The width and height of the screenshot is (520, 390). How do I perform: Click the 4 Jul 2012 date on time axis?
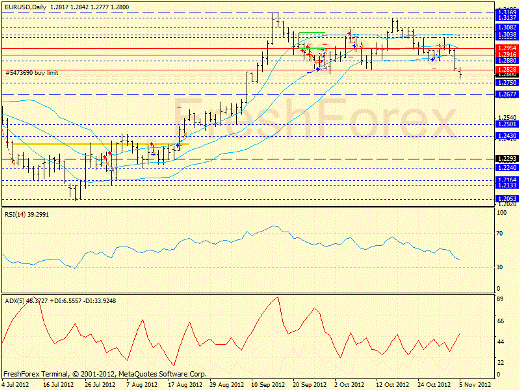[x=15, y=385]
